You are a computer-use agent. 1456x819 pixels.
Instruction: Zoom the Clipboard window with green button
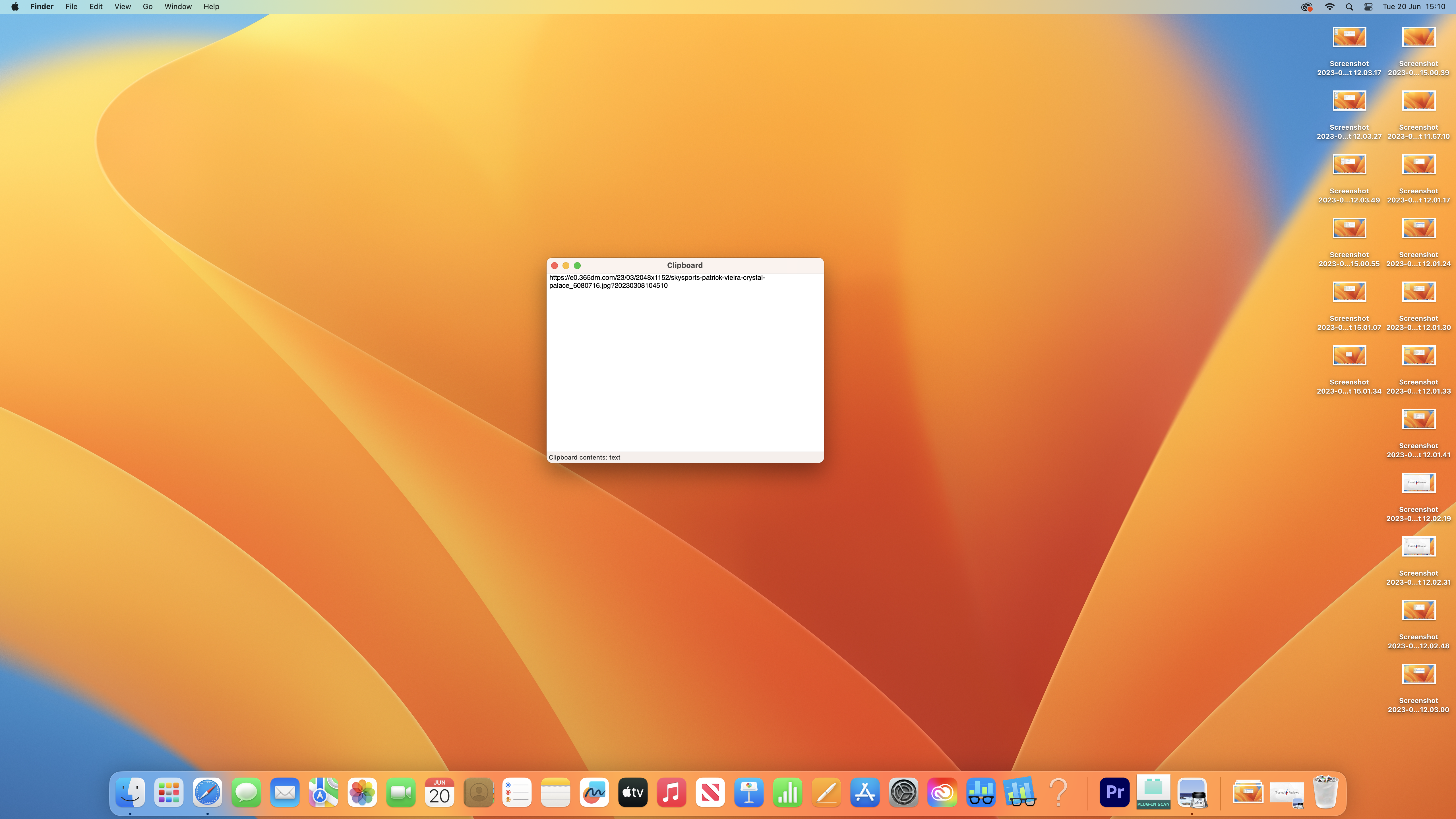[x=577, y=266]
